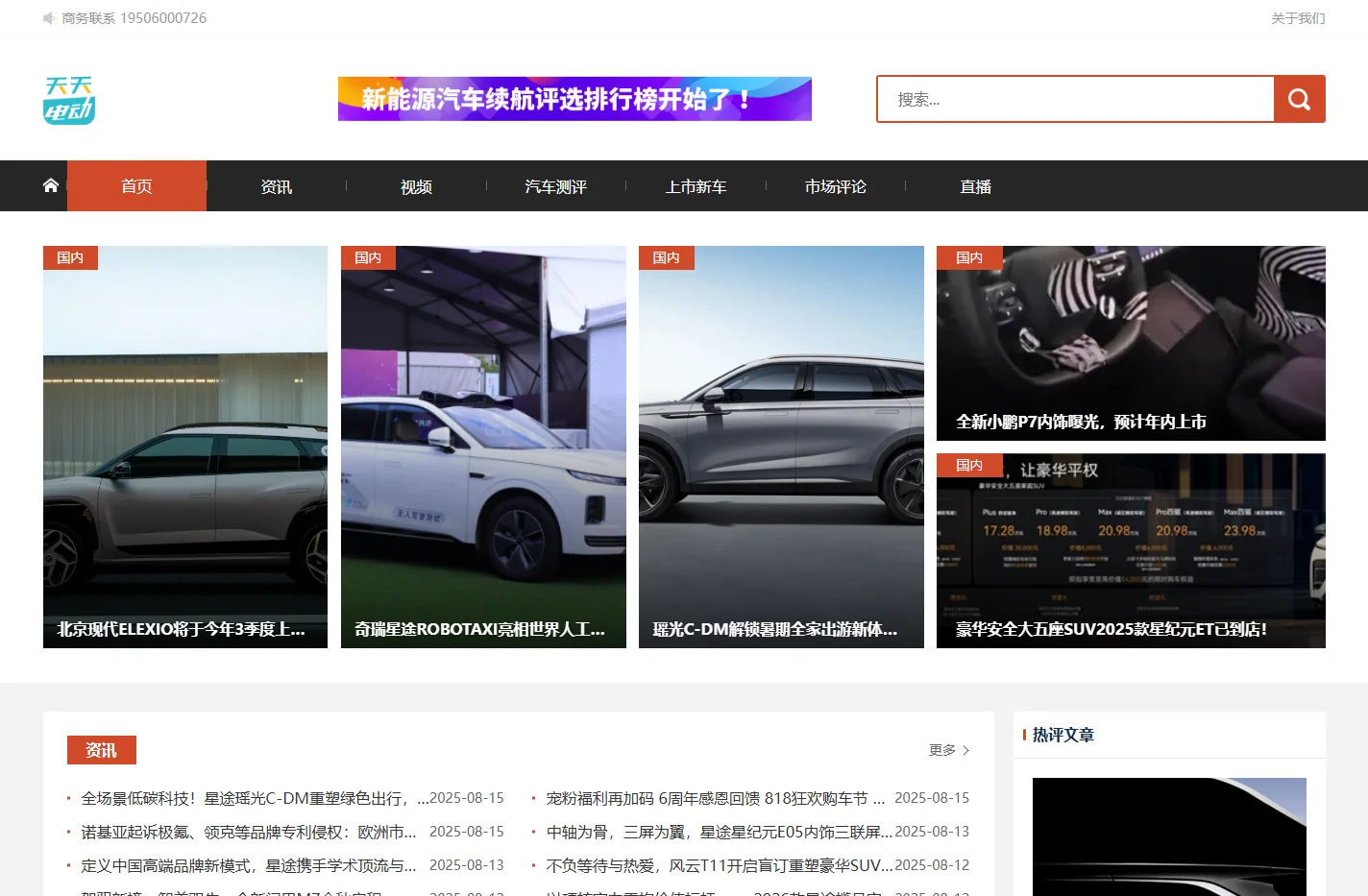Click the orange search magnifier button
The image size is (1368, 896).
1299,99
